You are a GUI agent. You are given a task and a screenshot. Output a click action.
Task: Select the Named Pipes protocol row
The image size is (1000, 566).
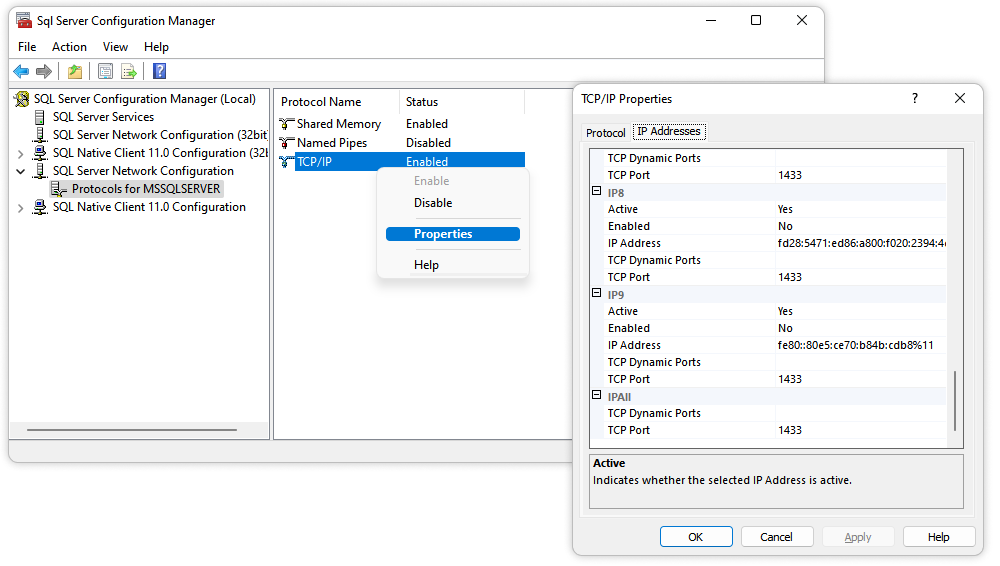pyautogui.click(x=401, y=143)
